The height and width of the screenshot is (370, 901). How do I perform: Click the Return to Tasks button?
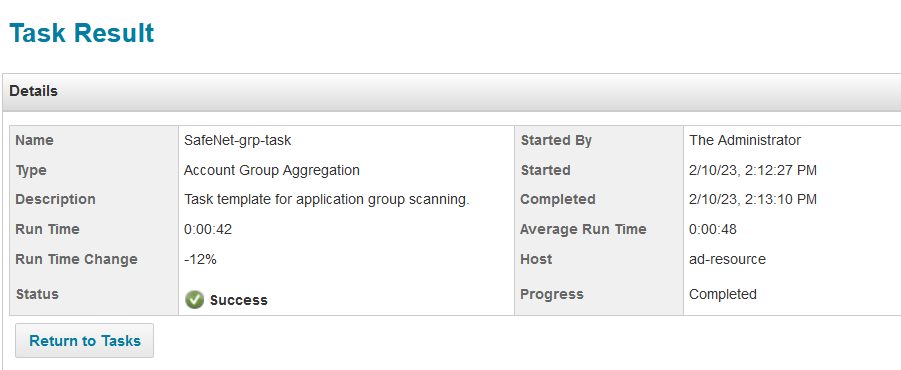click(84, 341)
